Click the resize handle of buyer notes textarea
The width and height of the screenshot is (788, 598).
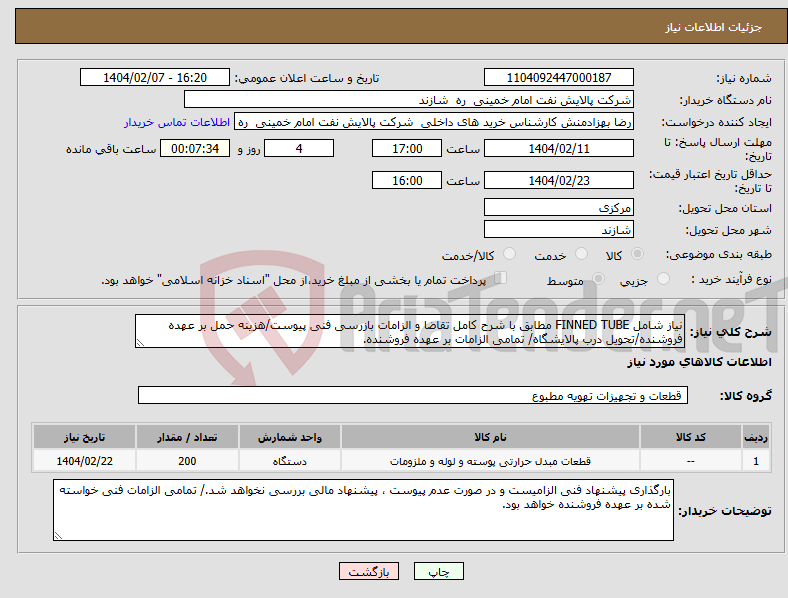click(x=58, y=536)
